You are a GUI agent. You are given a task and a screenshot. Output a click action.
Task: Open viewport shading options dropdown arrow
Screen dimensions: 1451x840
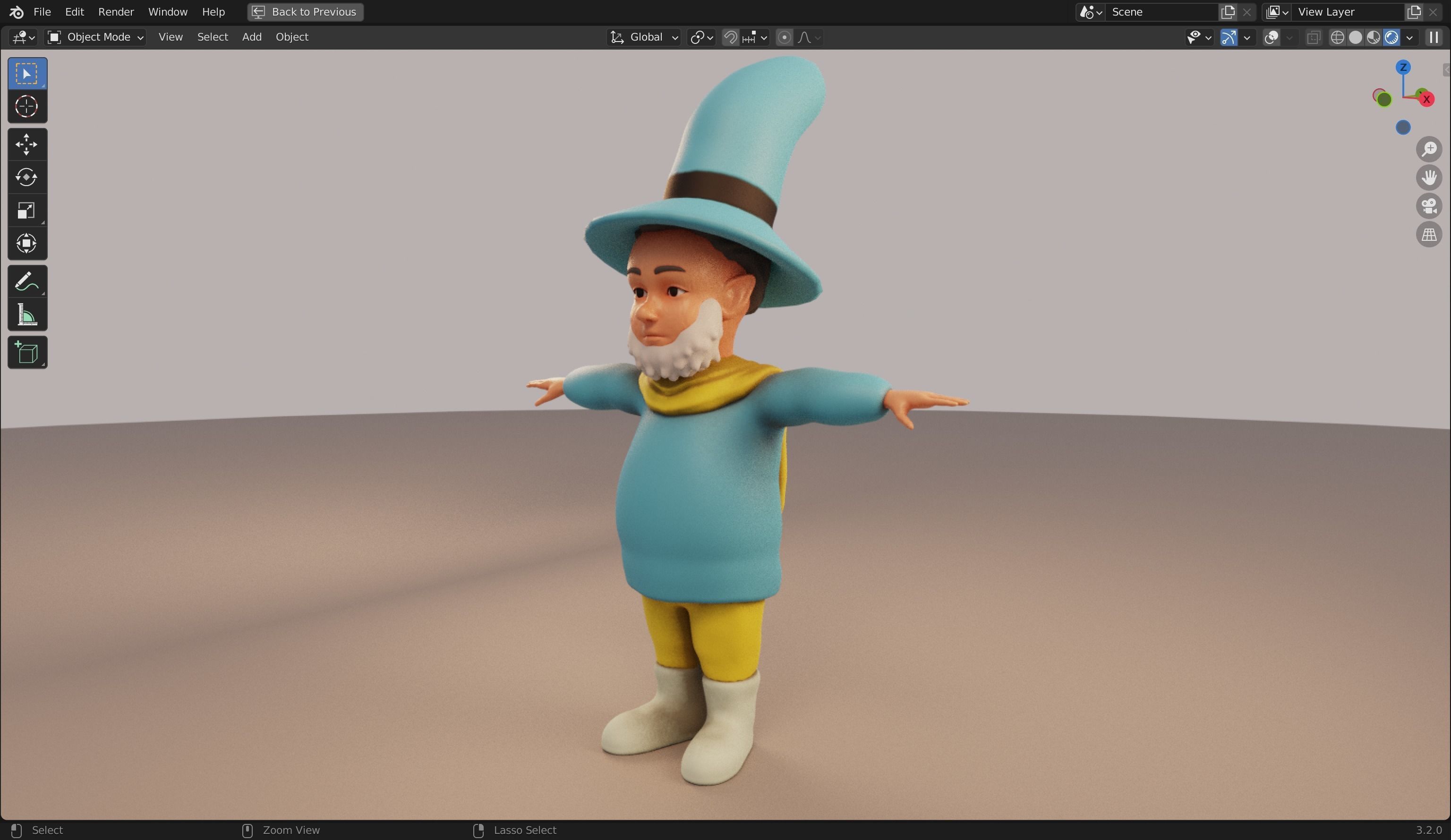point(1409,37)
